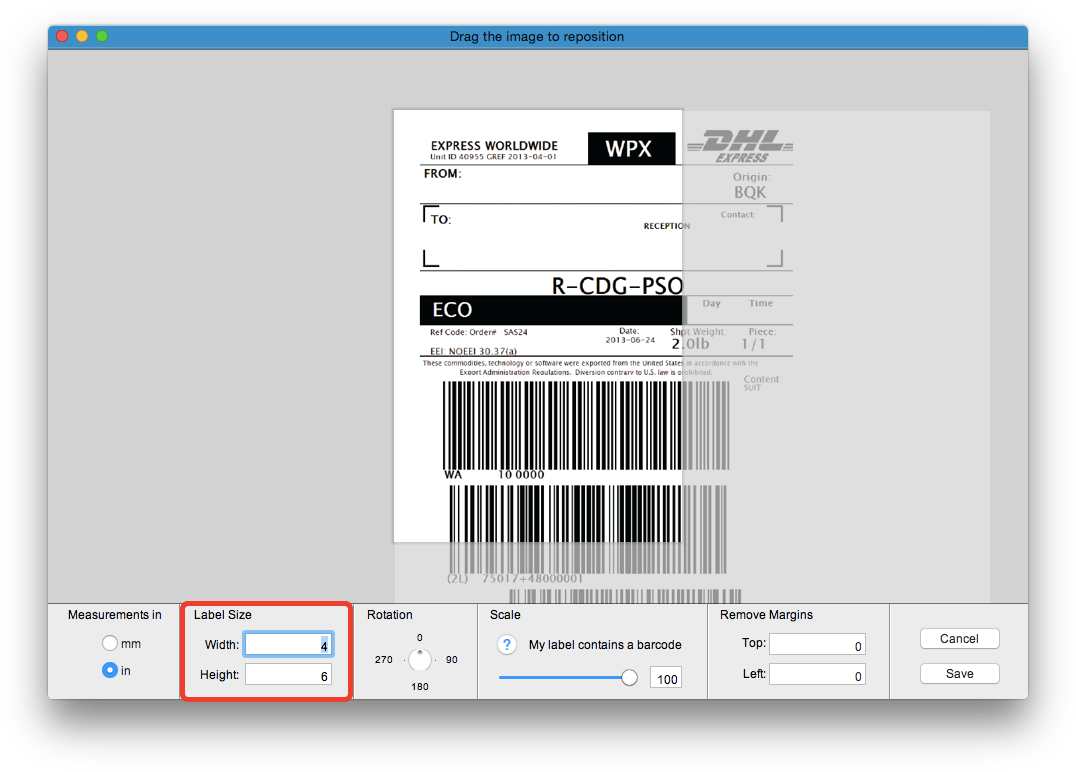This screenshot has height=772, width=1076.
Task: Click the black ECO banner on label
Action: coord(550,310)
